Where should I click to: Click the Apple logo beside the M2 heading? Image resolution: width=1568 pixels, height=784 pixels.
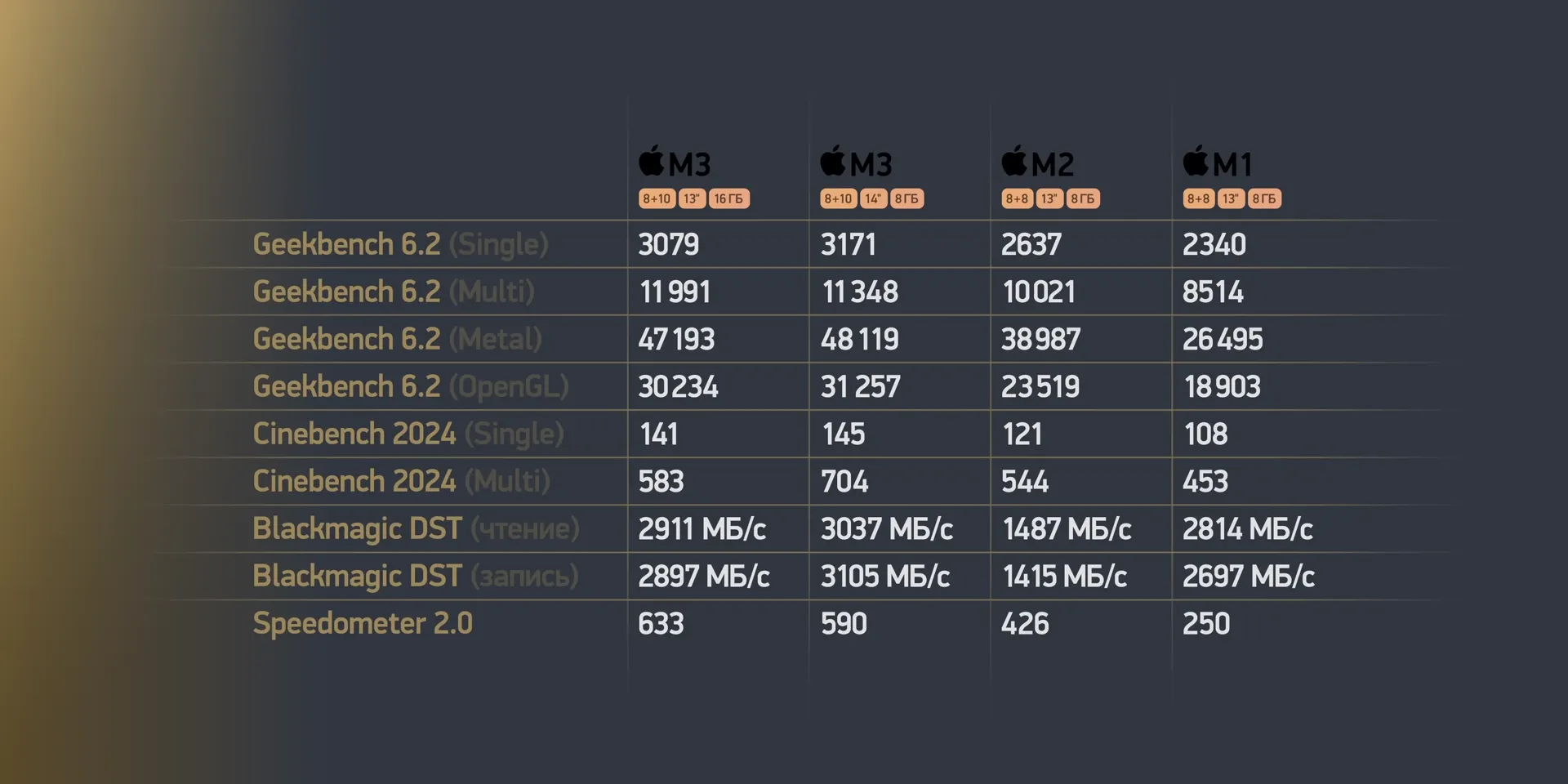pos(1014,161)
